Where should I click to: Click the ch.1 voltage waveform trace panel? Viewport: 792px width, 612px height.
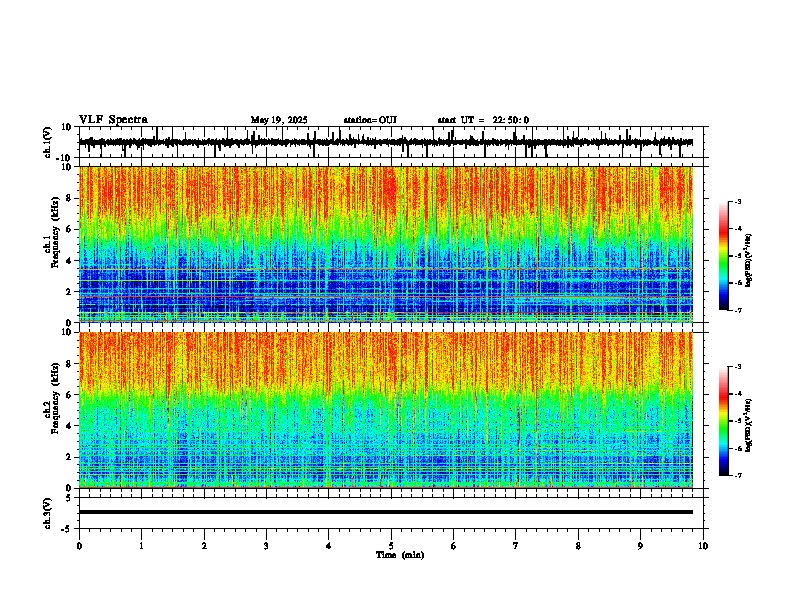click(391, 142)
